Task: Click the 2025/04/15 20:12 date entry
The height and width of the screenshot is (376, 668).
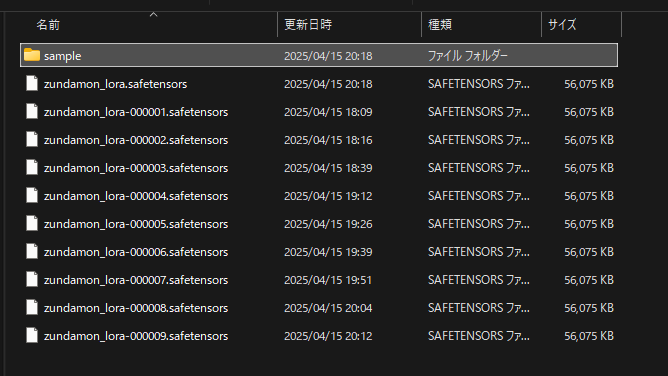Action: [x=328, y=336]
